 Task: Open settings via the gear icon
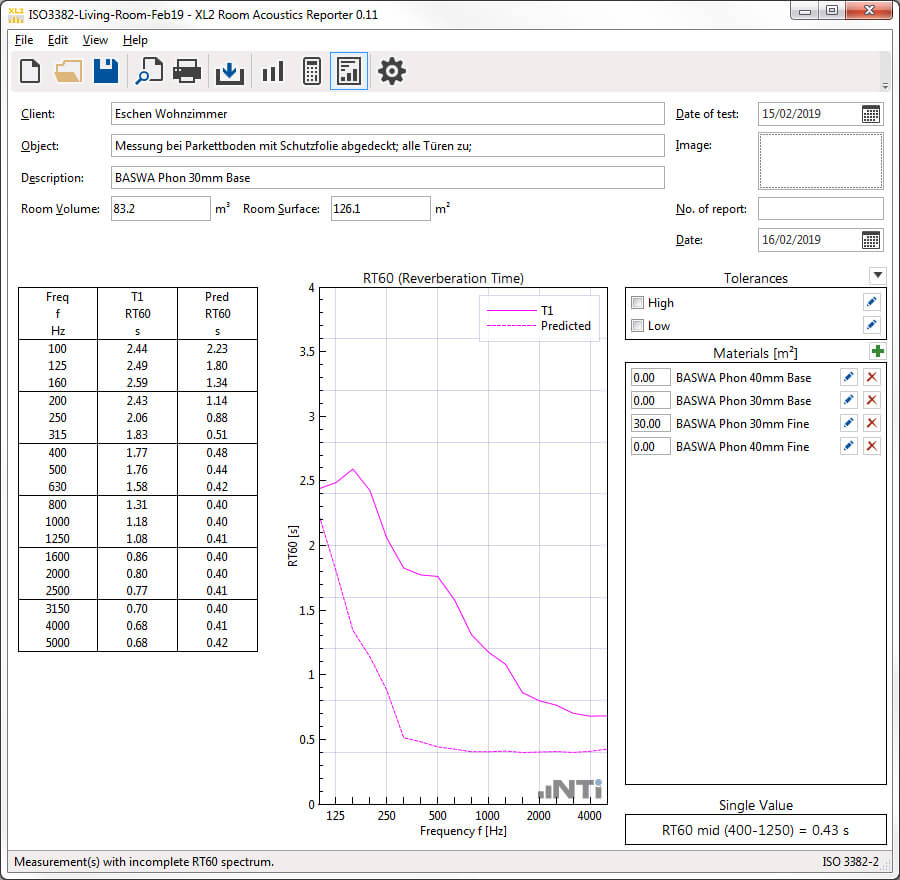[x=391, y=71]
